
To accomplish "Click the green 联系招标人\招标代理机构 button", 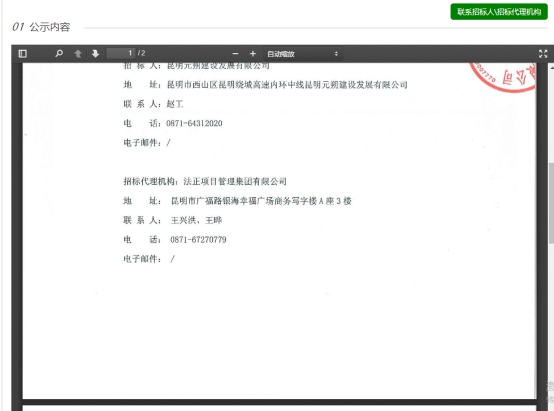I will [x=499, y=12].
